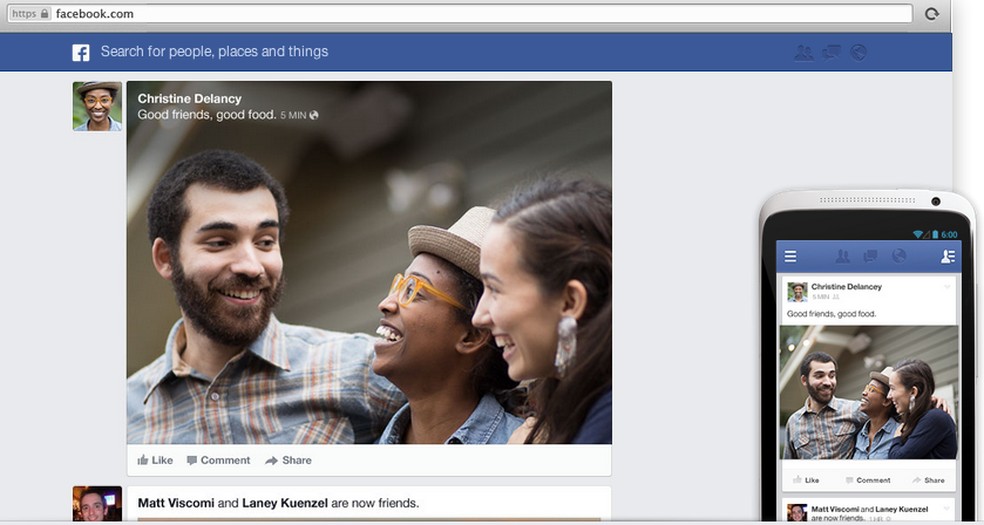Tap the Share arrow on the phone post
This screenshot has width=984, height=525.
(916, 480)
